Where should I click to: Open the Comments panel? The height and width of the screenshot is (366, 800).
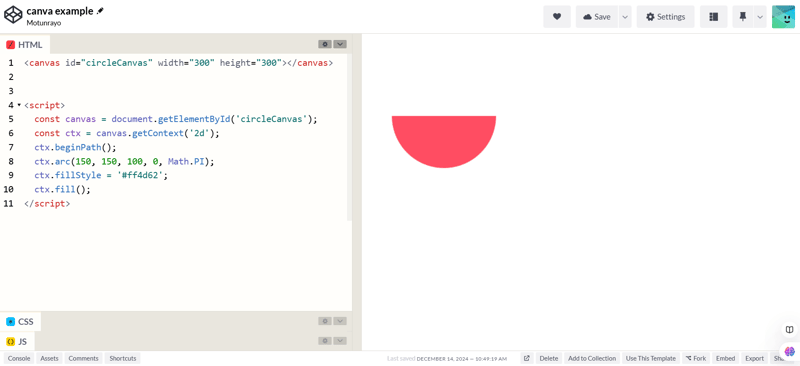pyautogui.click(x=84, y=358)
